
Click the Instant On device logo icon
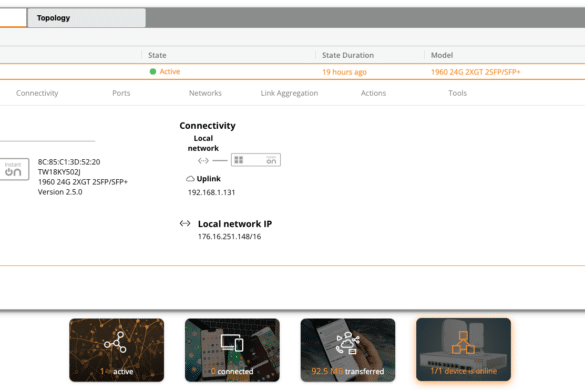(x=13, y=169)
